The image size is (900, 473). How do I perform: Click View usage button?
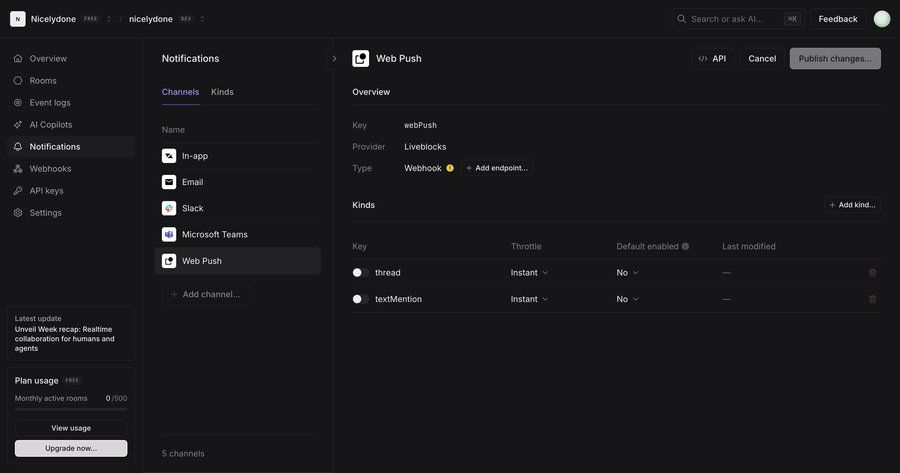pos(71,428)
